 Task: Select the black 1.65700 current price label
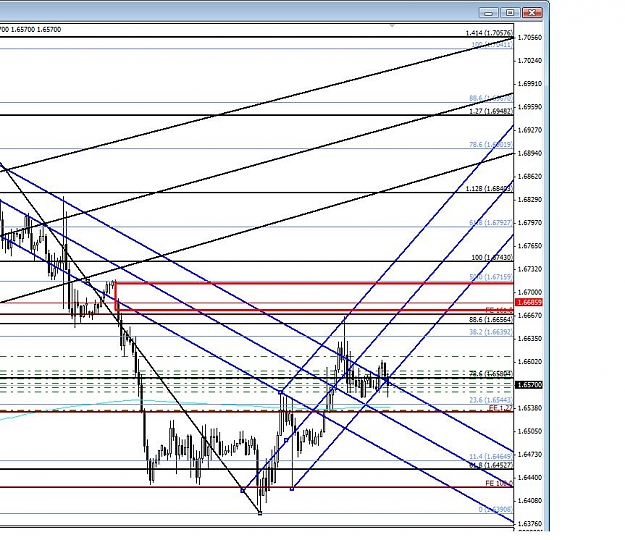tap(529, 385)
